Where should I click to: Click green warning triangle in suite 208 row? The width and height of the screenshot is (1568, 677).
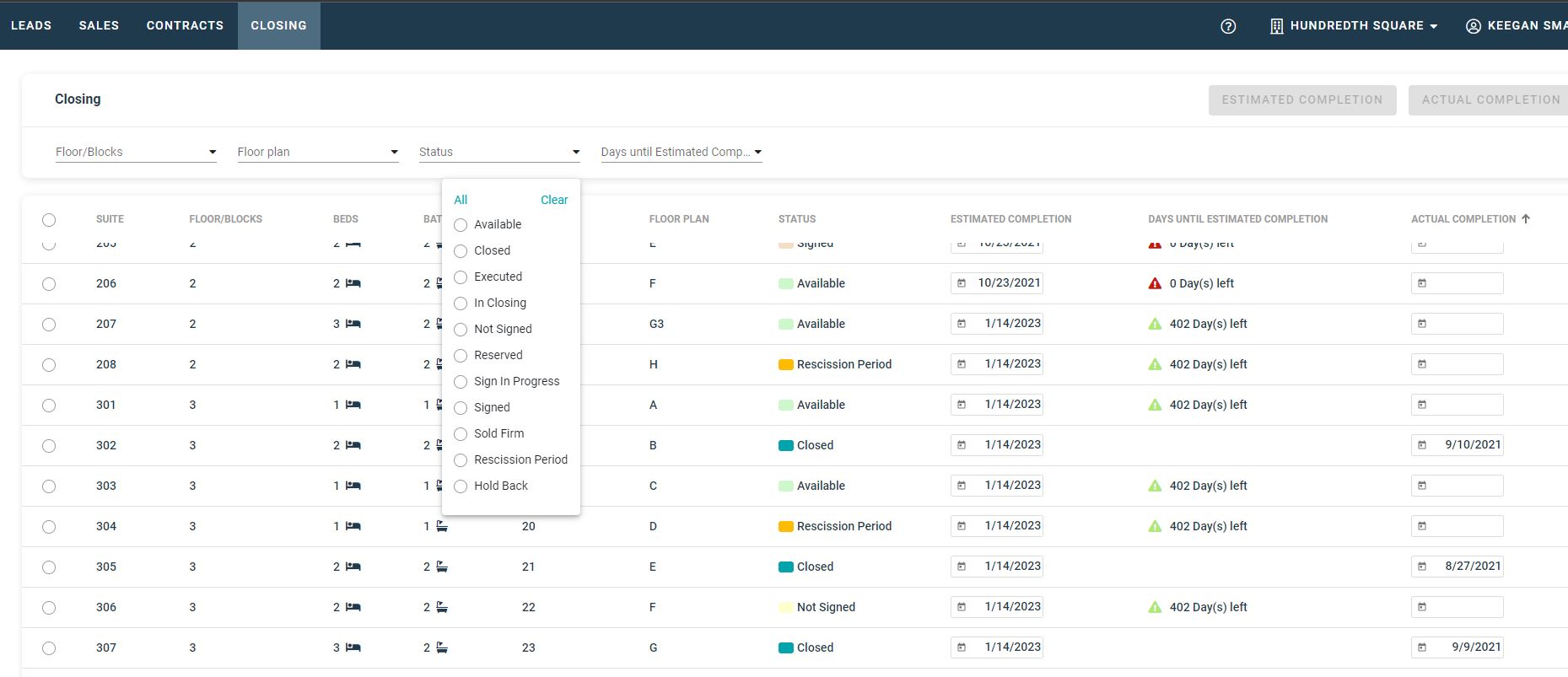[1156, 364]
